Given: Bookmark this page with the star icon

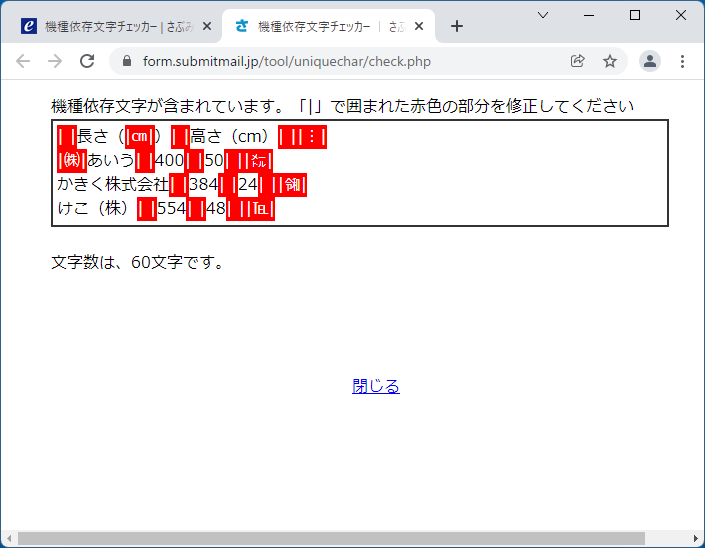Looking at the screenshot, I should [610, 61].
